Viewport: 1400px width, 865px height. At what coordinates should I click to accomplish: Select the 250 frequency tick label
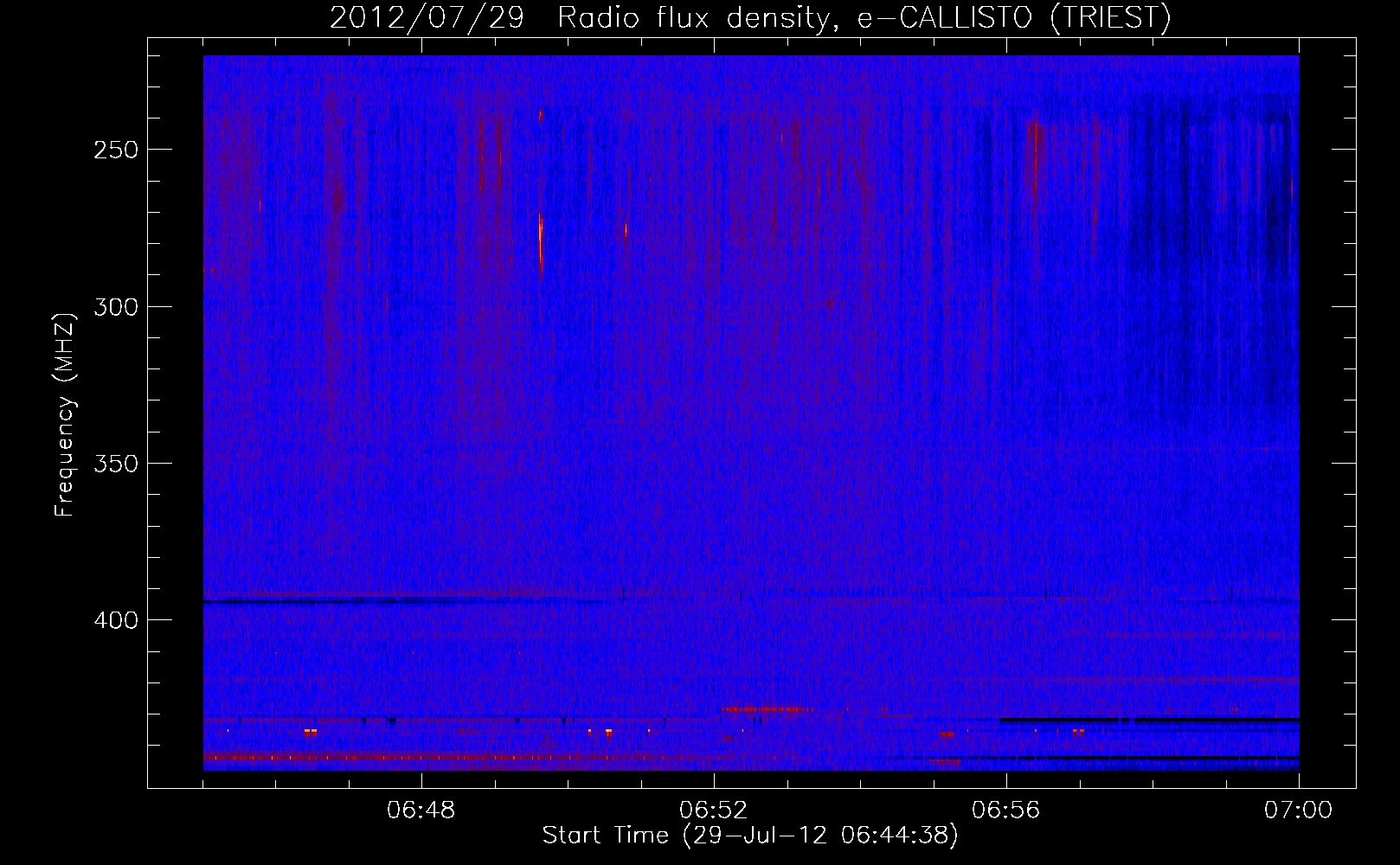click(116, 150)
